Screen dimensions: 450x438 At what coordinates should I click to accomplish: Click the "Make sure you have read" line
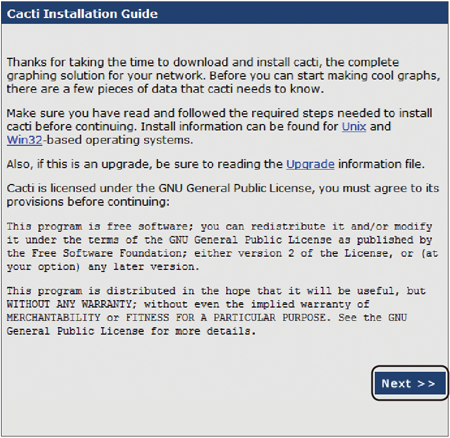[219, 113]
